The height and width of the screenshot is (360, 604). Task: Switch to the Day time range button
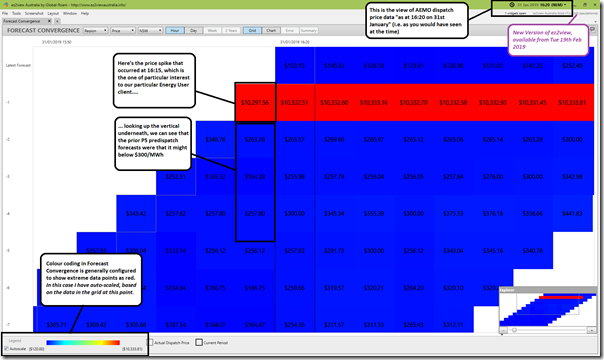[x=194, y=30]
